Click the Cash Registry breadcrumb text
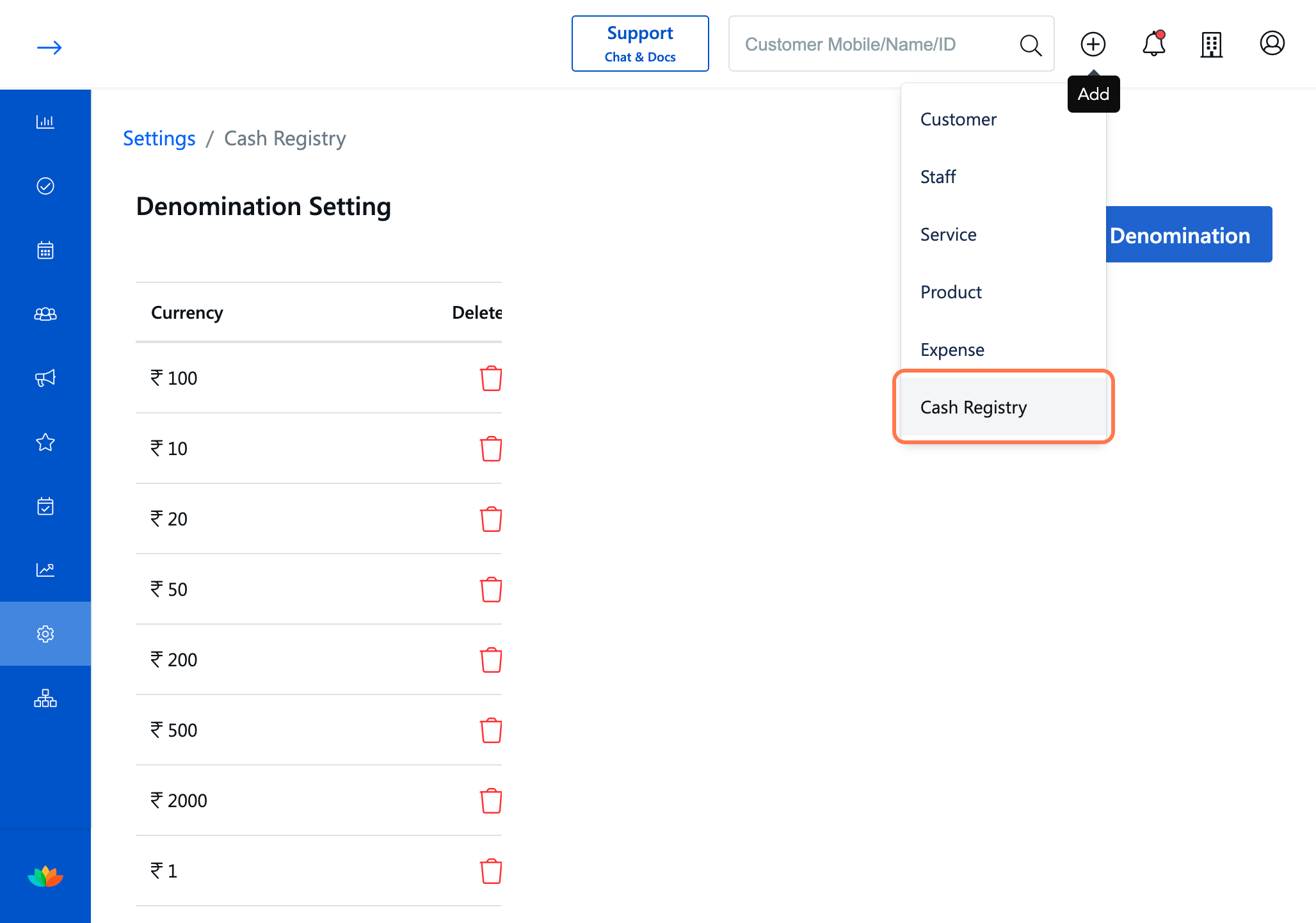This screenshot has width=1316, height=923. (285, 138)
